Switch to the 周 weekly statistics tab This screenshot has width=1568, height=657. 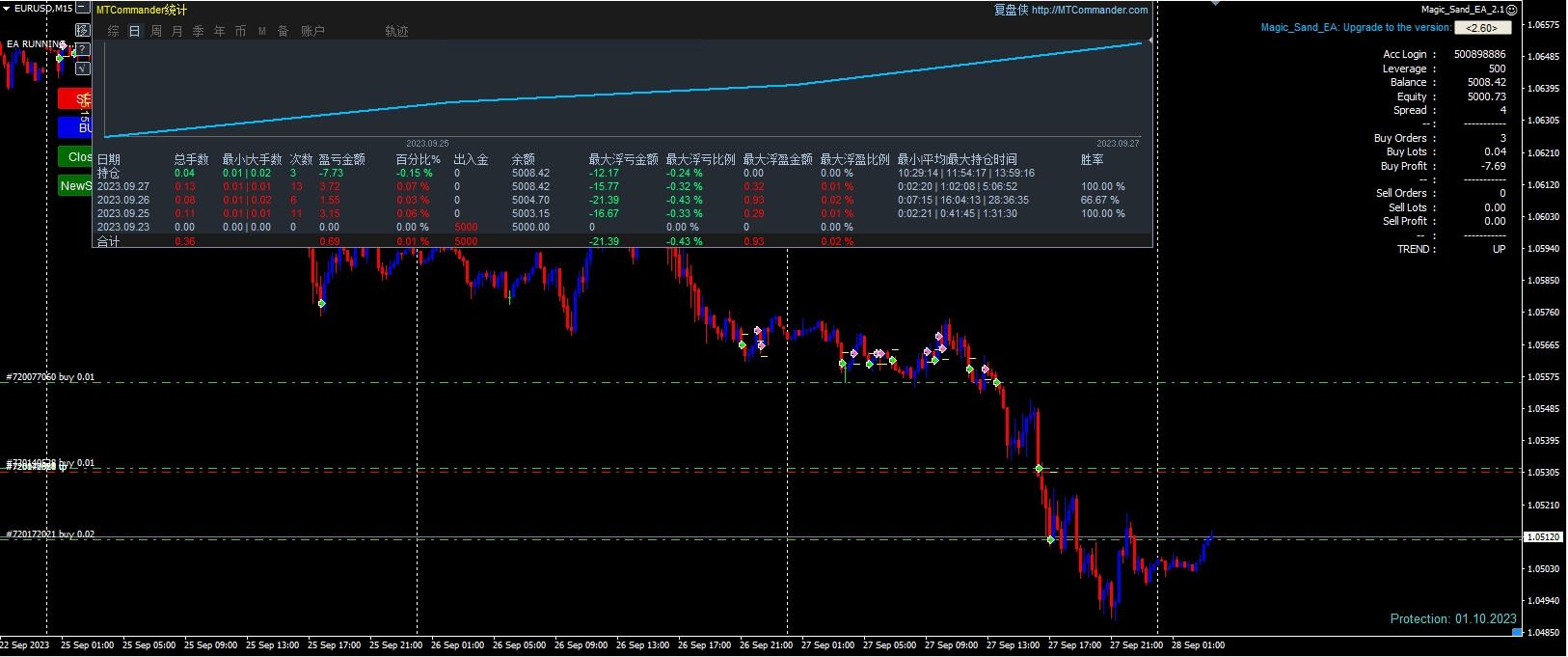pyautogui.click(x=156, y=31)
